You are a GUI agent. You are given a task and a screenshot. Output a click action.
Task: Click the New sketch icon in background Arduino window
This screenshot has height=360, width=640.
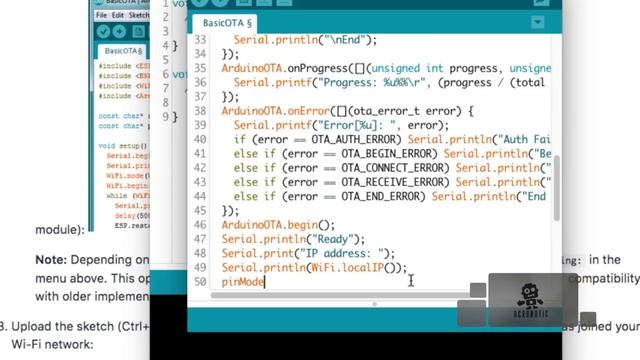(x=139, y=31)
